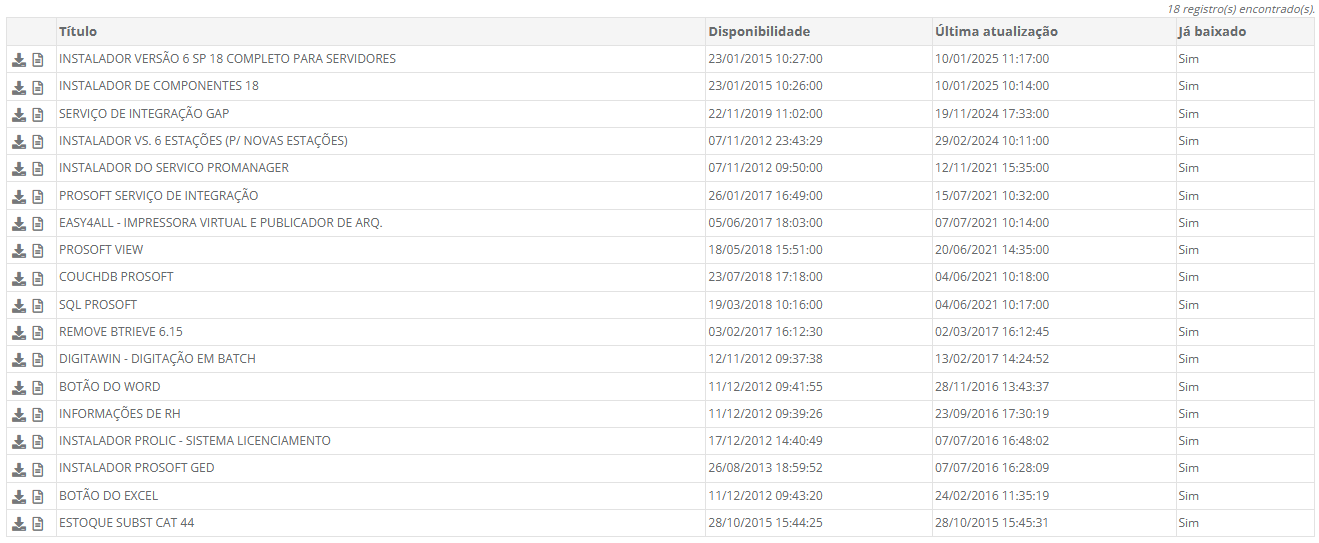This screenshot has height=543, width=1319.
Task: Open document icon for SQL PROSOFT row
Action: (38, 305)
